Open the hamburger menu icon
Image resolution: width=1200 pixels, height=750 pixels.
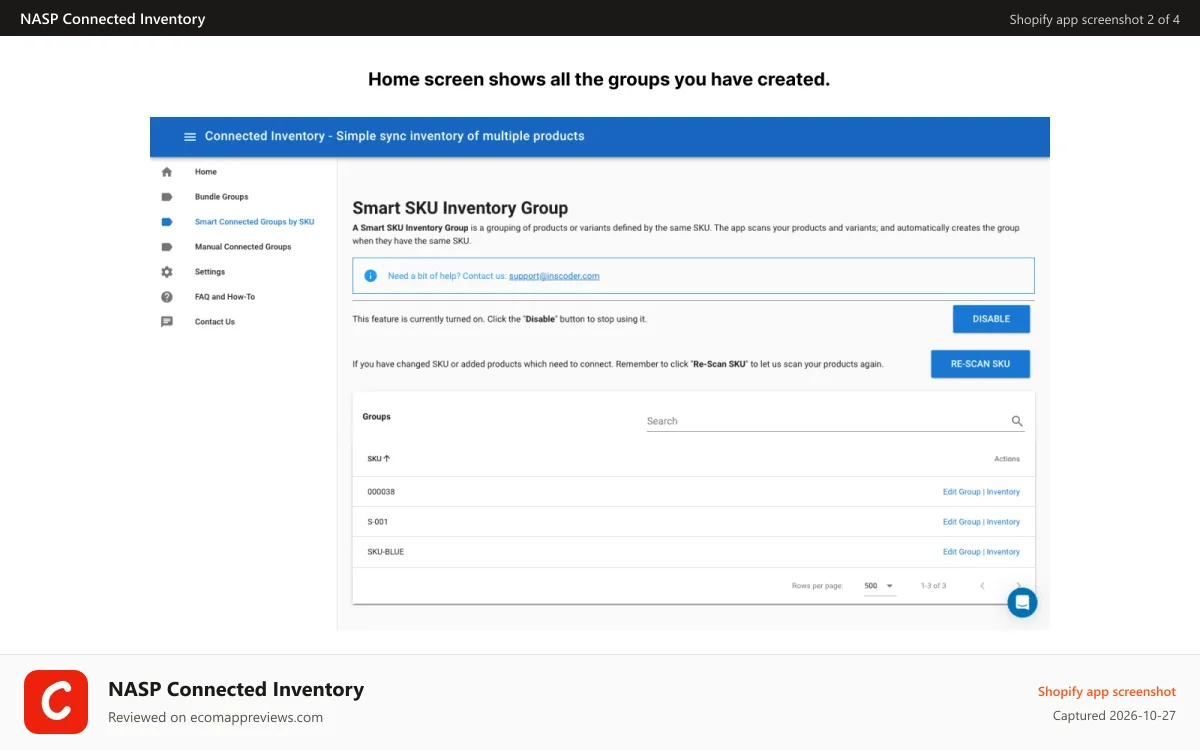click(190, 137)
